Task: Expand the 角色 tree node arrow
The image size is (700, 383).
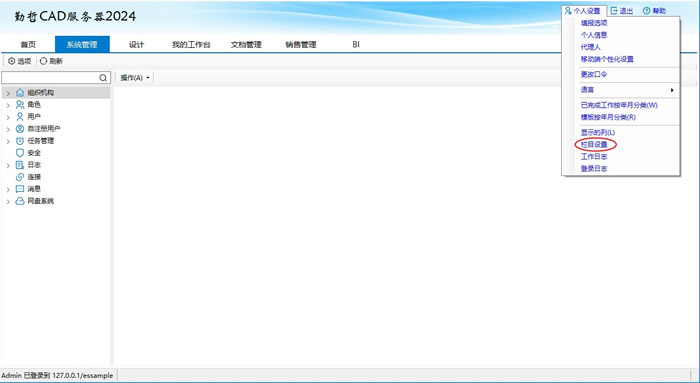Action: 8,105
